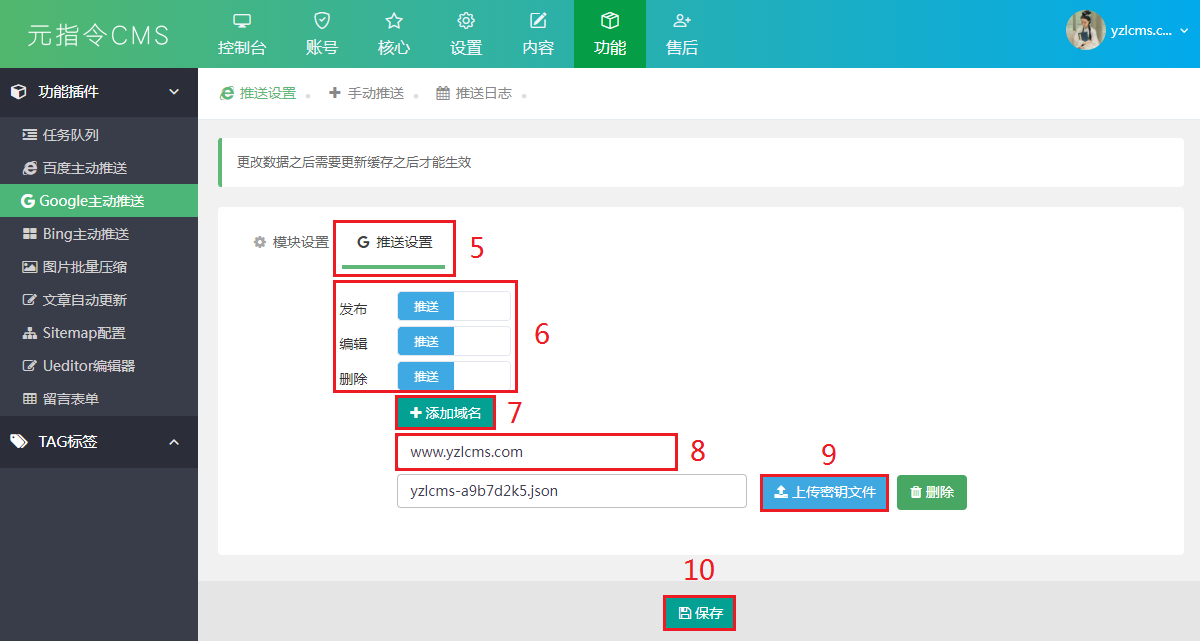Open the 内容 edit icon
The image size is (1200, 641).
[x=538, y=21]
